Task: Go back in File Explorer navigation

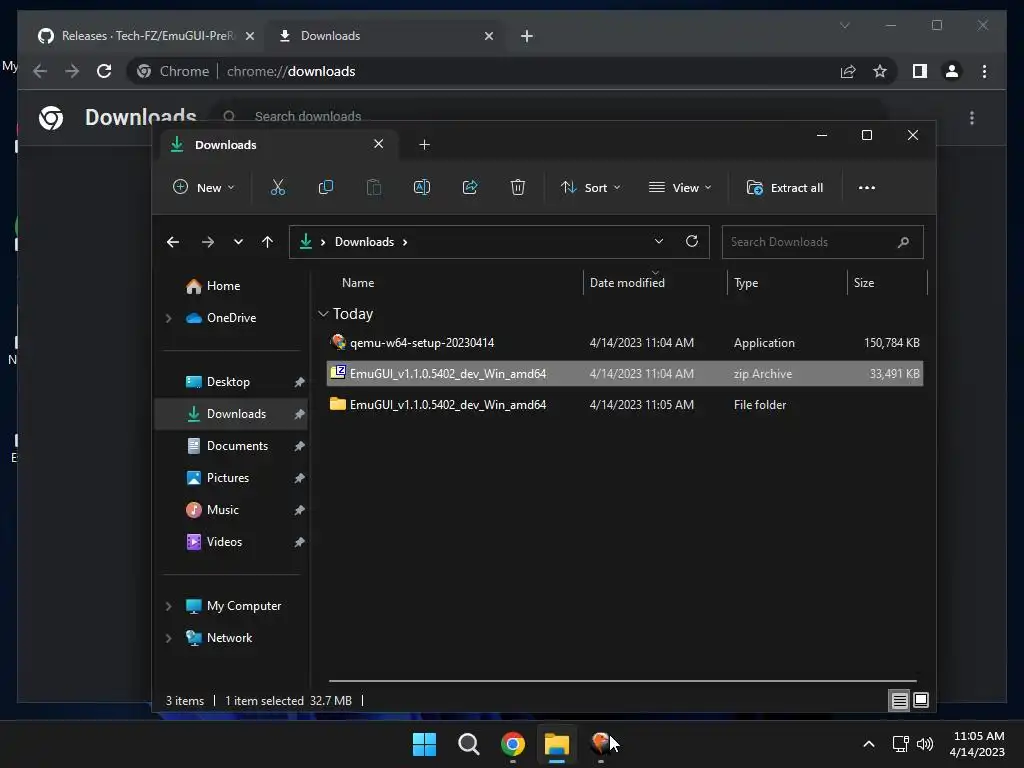Action: coord(173,242)
